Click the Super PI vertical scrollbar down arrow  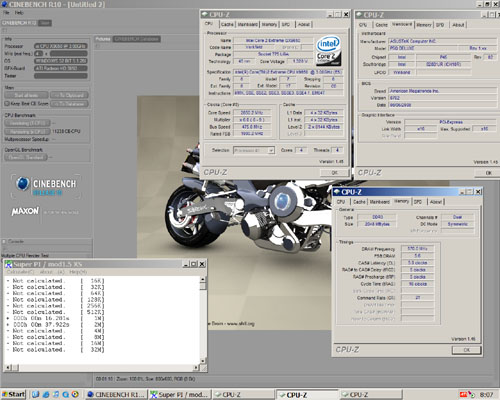coord(203,361)
